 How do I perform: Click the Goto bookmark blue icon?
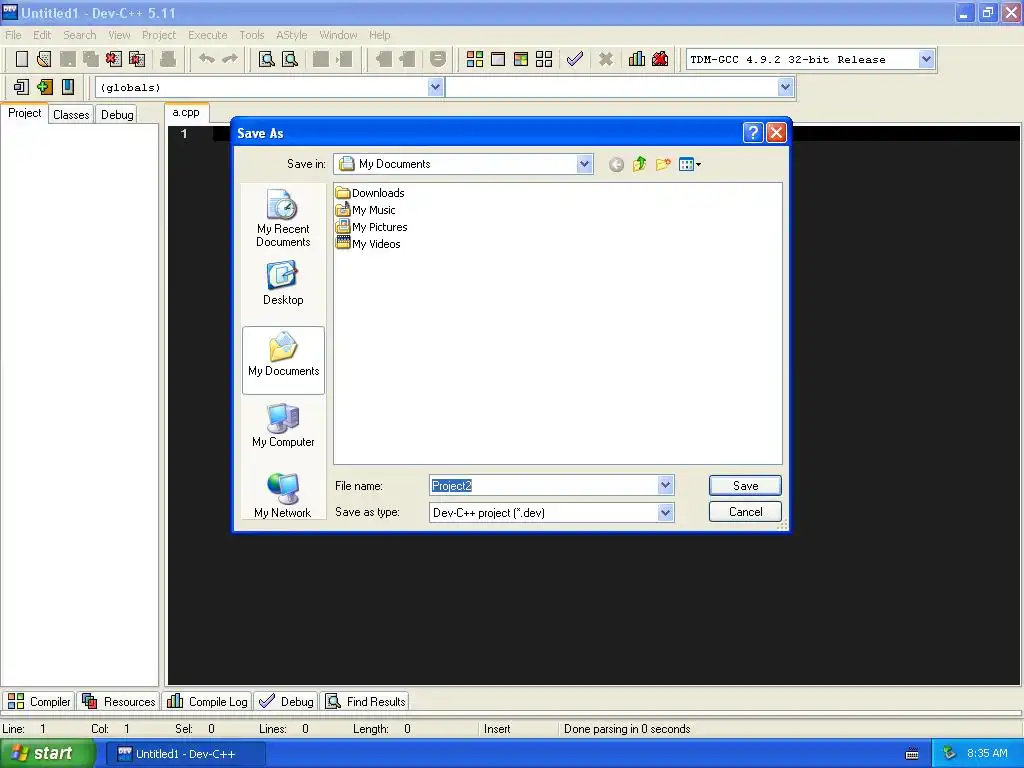[68, 87]
